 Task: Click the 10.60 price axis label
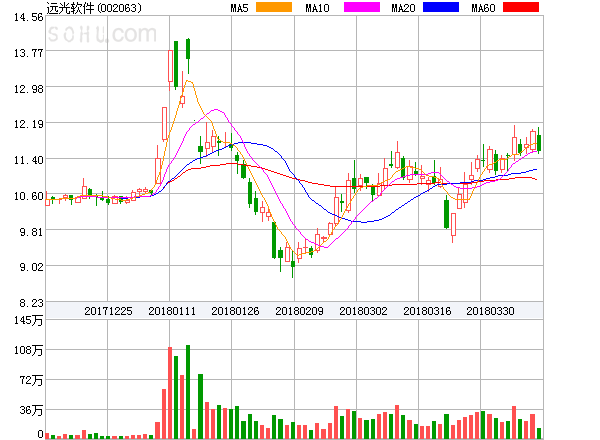point(28,196)
